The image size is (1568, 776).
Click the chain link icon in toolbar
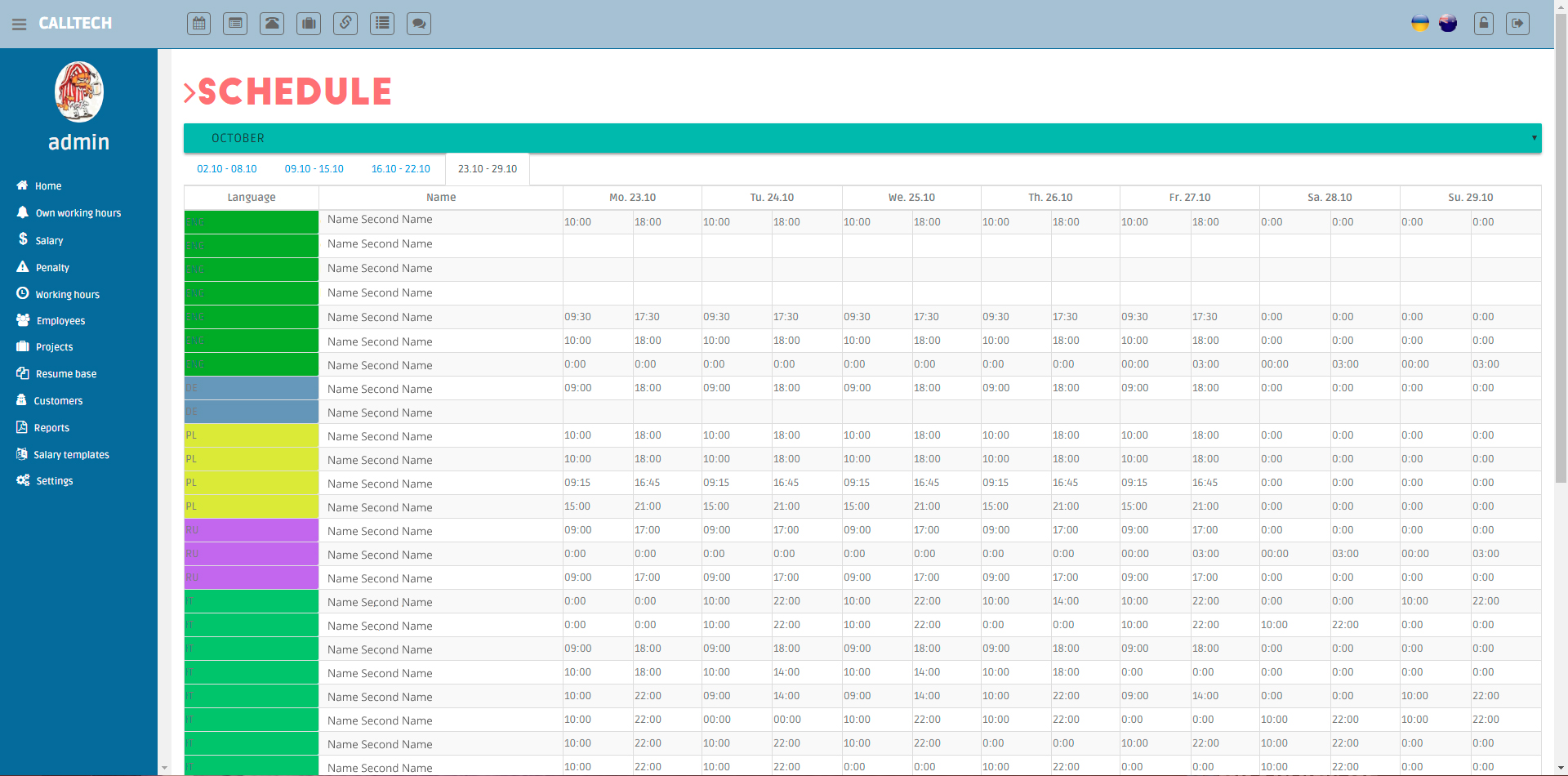point(345,24)
